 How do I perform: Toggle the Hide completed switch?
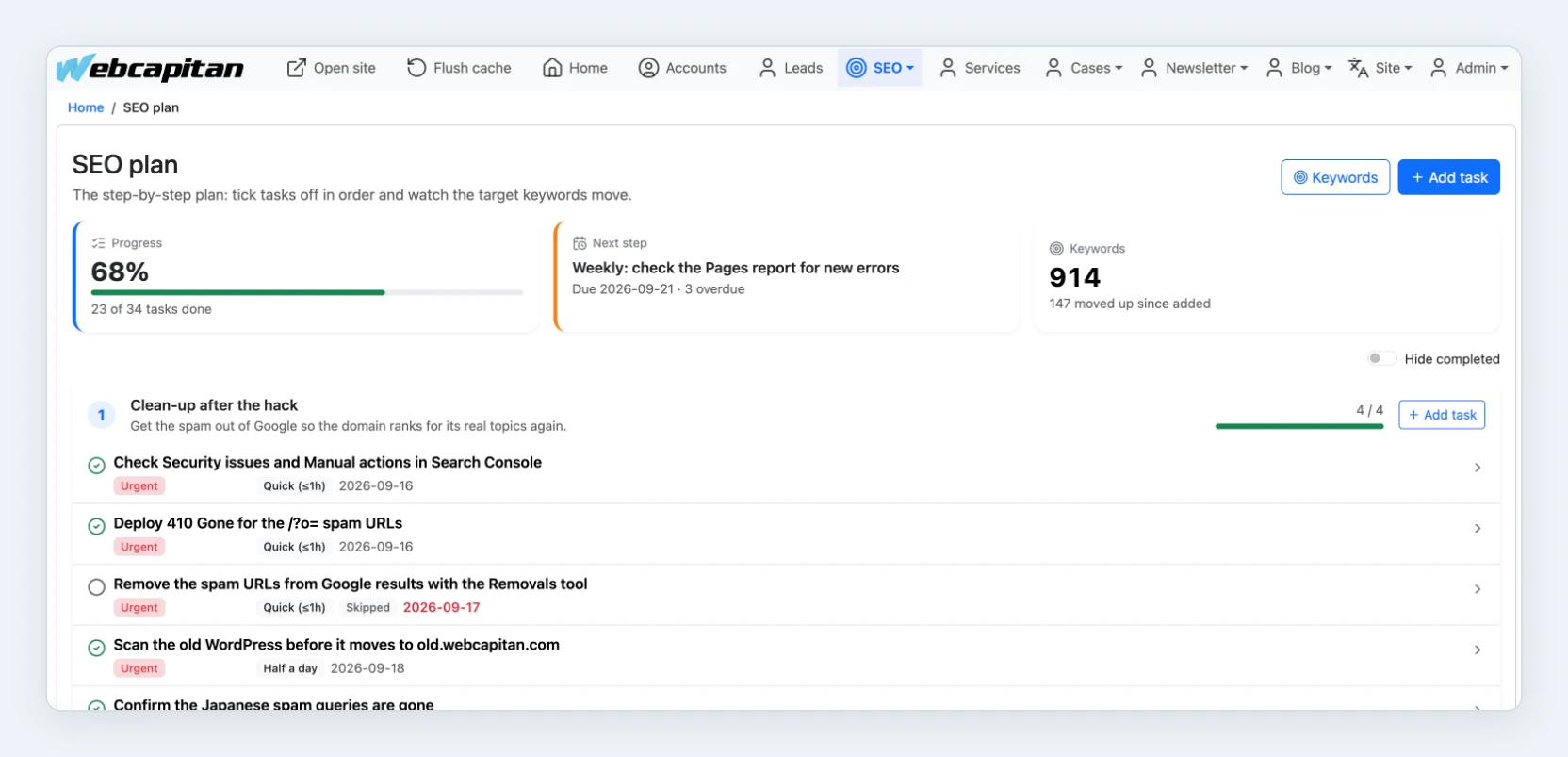pos(1381,358)
